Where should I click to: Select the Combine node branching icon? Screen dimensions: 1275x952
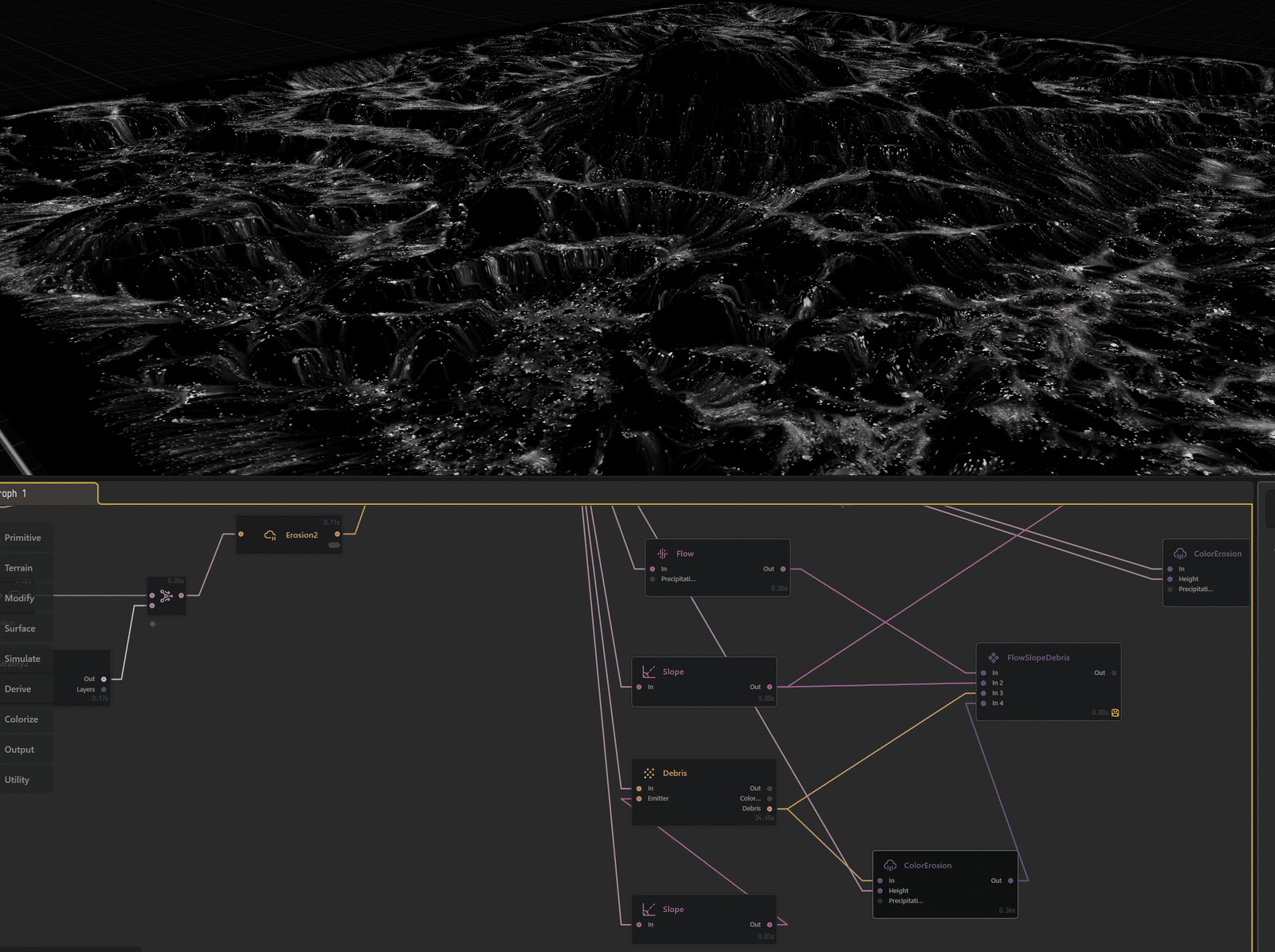click(167, 596)
